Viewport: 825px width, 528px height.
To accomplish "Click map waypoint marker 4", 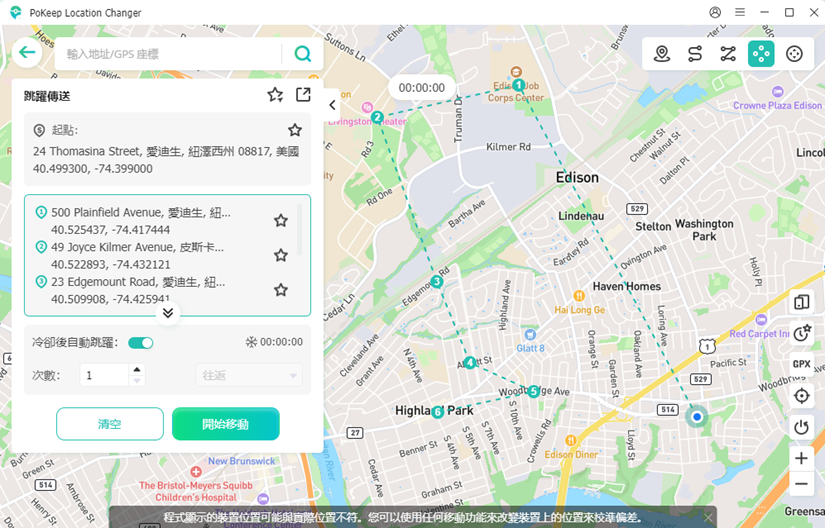I will coord(470,362).
